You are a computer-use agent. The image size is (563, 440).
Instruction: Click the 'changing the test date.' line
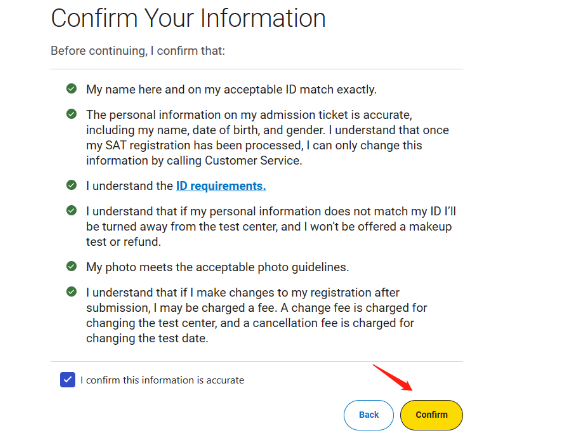pyautogui.click(x=147, y=338)
